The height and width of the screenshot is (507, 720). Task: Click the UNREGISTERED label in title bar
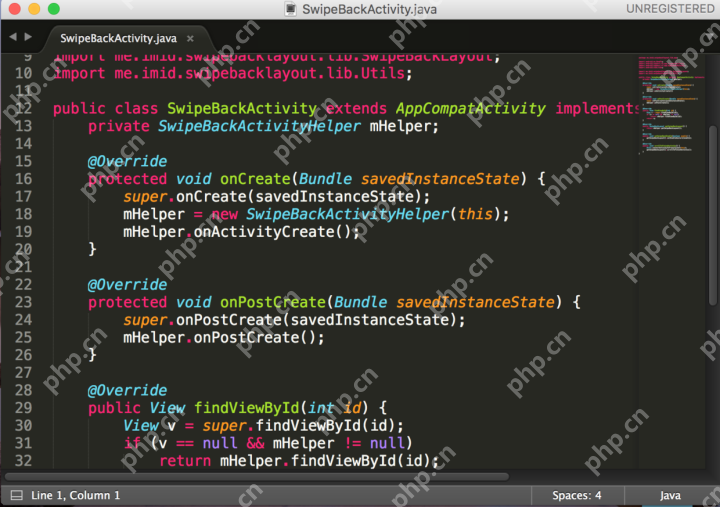click(x=670, y=8)
